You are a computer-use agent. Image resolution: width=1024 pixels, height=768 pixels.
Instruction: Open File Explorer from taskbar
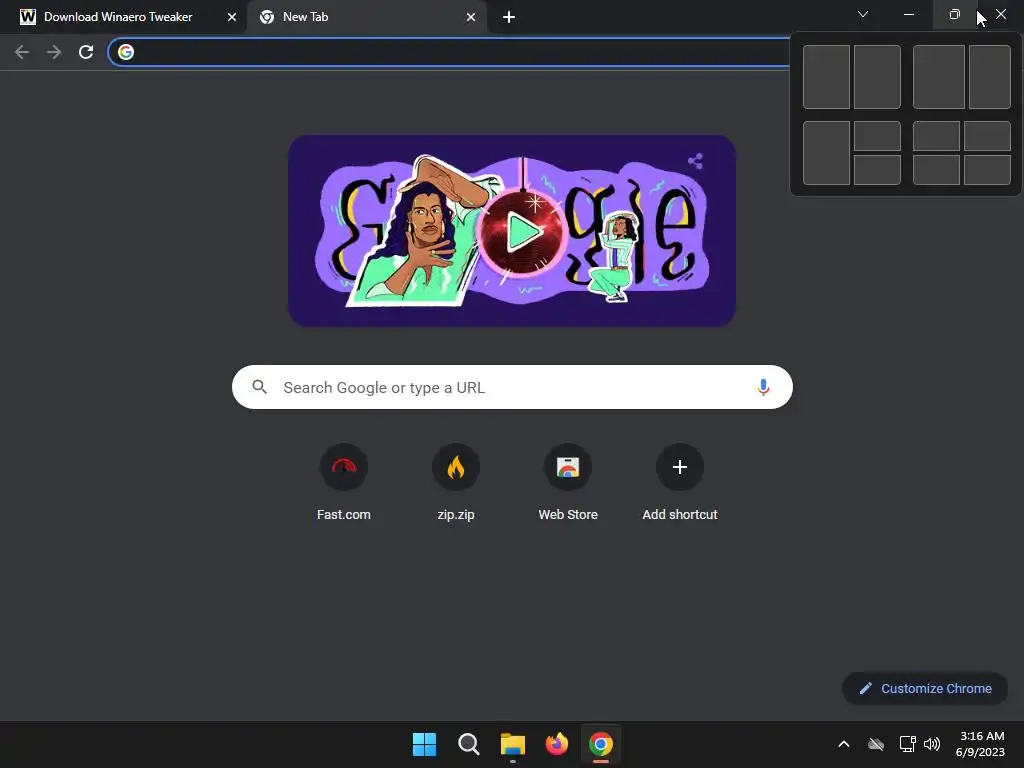(x=513, y=744)
